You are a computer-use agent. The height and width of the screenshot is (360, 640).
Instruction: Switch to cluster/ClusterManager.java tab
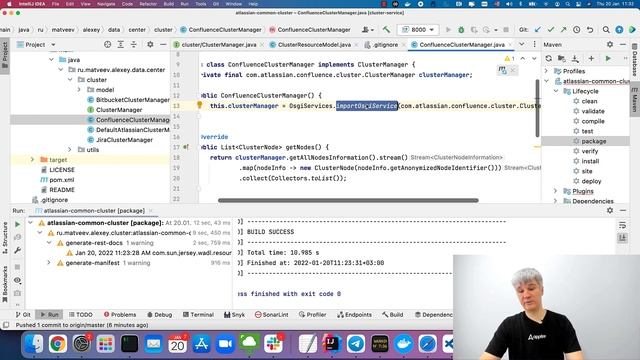(219, 44)
